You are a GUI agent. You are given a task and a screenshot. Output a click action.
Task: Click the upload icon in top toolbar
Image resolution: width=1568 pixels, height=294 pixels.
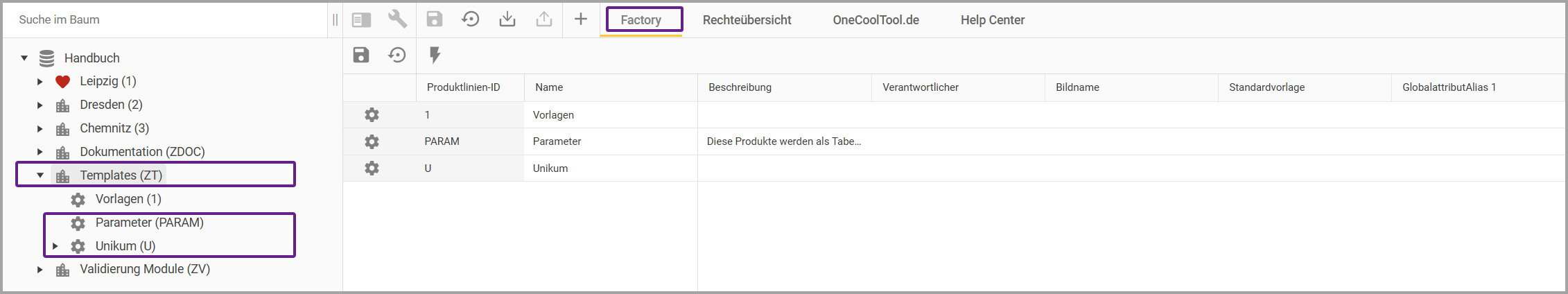(544, 19)
